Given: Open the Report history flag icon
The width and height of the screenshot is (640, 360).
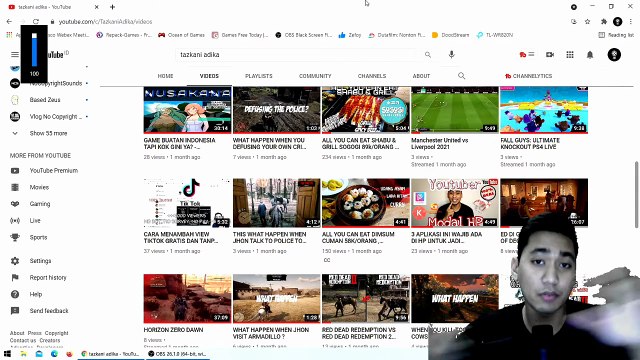Looking at the screenshot, I should point(15,278).
